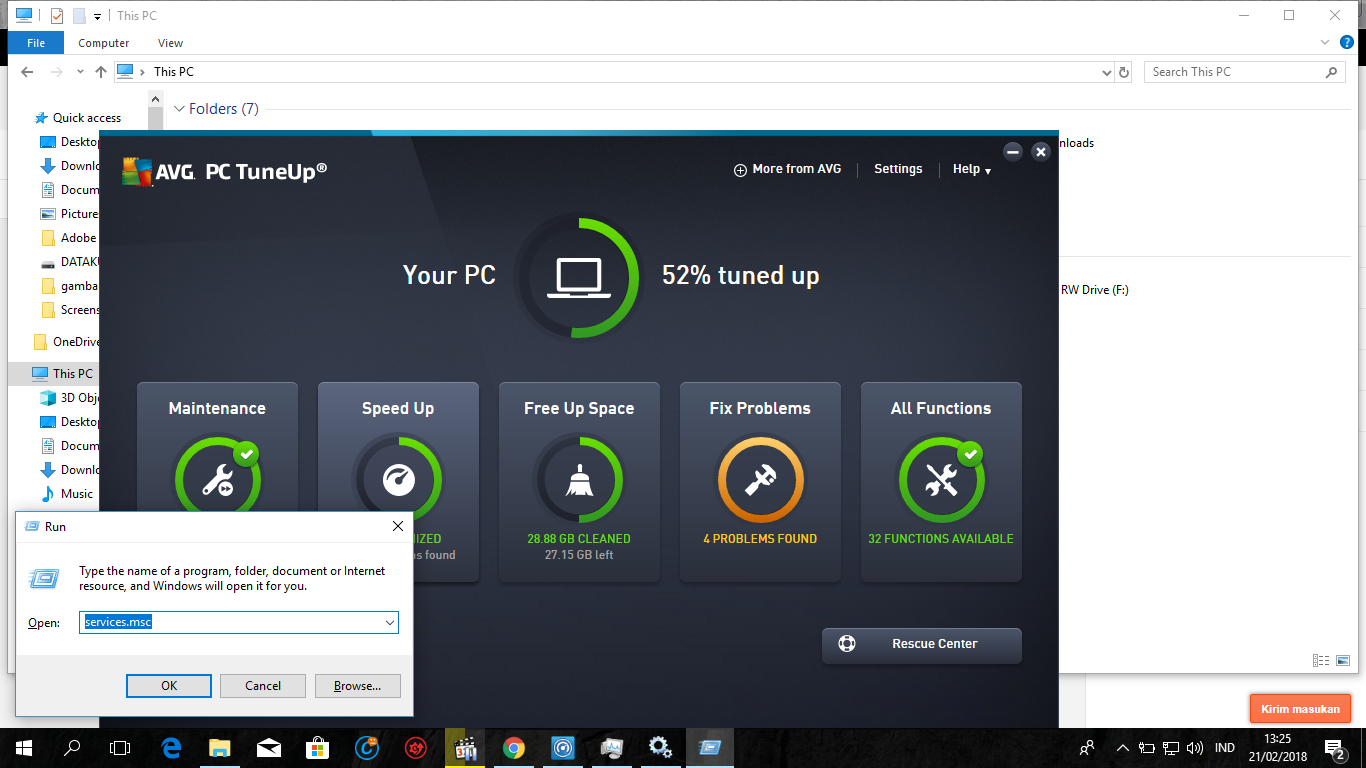Open the People icon in the taskbar
This screenshot has height=768, width=1366.
[1087, 747]
